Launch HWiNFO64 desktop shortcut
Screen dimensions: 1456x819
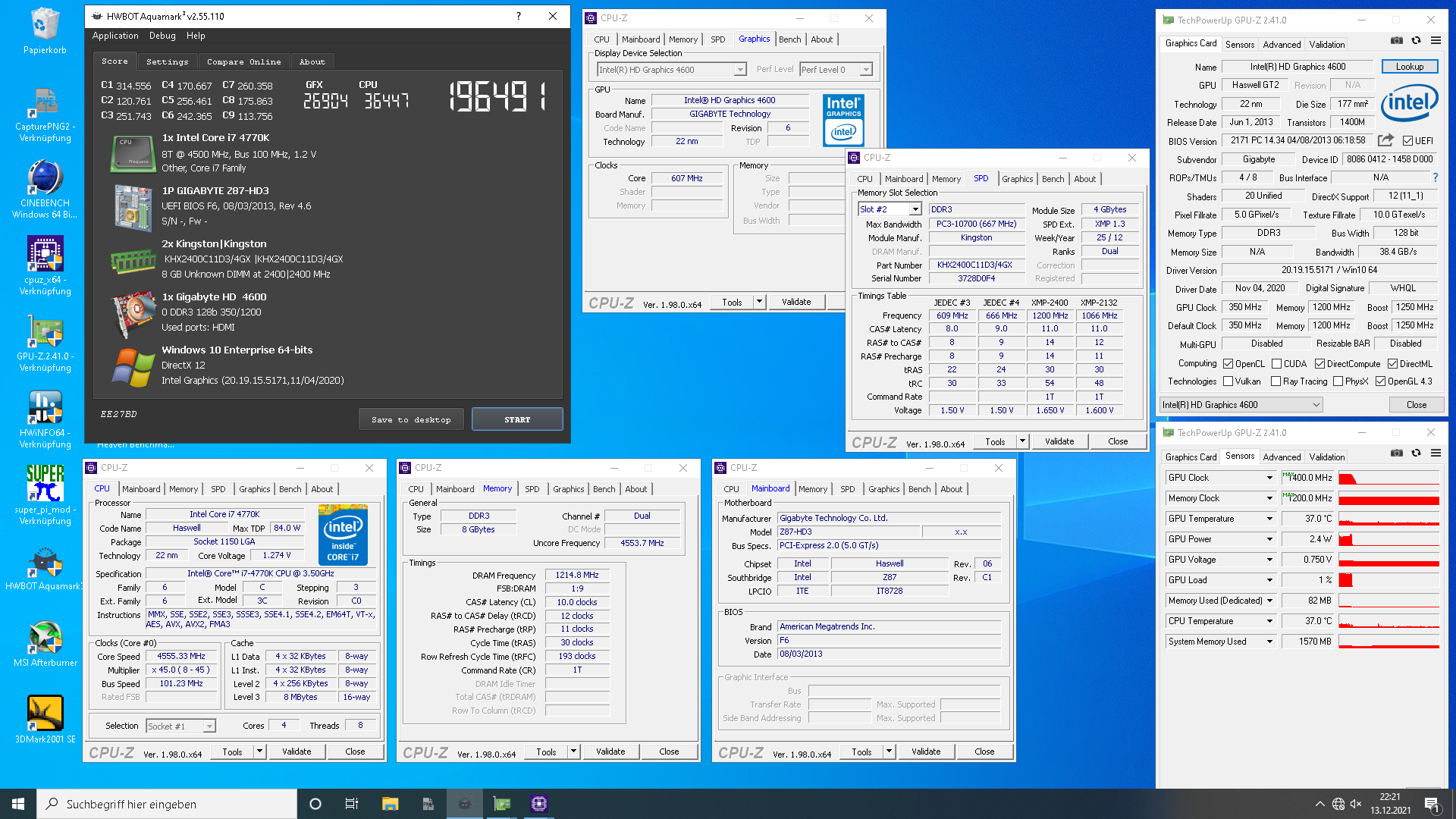(45, 419)
